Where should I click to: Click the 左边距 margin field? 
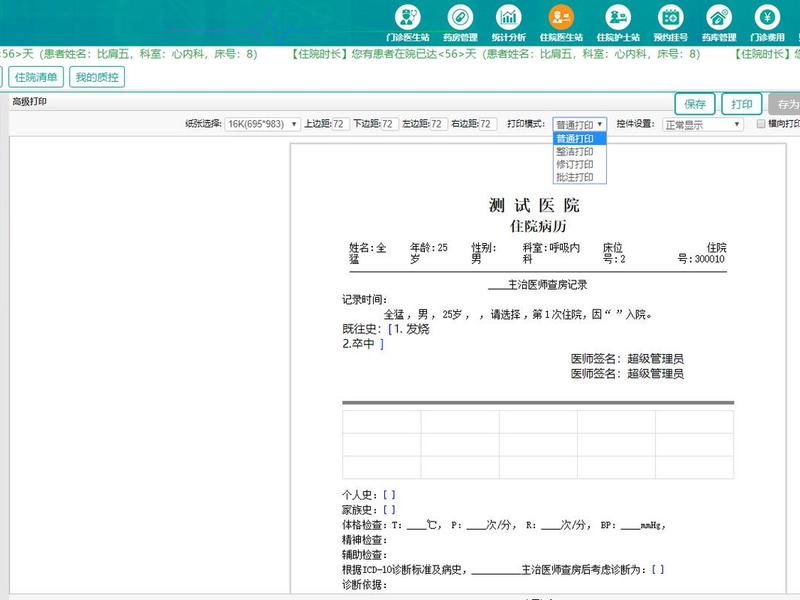pyautogui.click(x=439, y=124)
